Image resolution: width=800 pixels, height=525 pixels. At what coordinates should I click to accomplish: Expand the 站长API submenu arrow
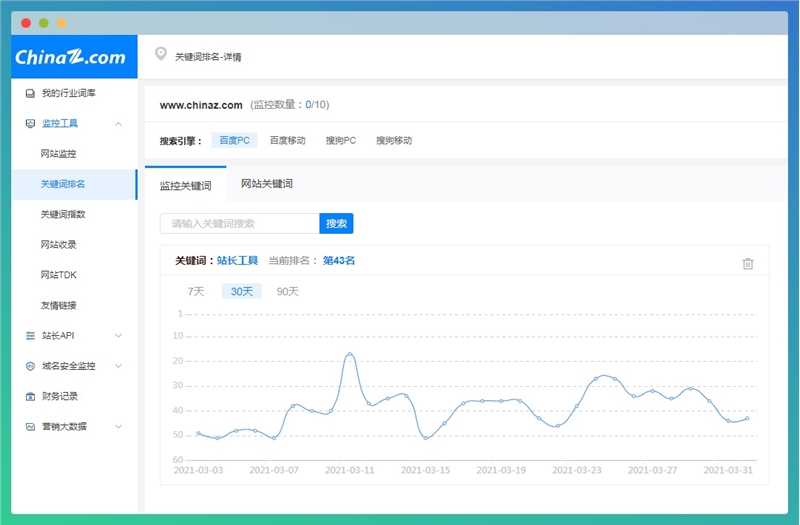[119, 336]
